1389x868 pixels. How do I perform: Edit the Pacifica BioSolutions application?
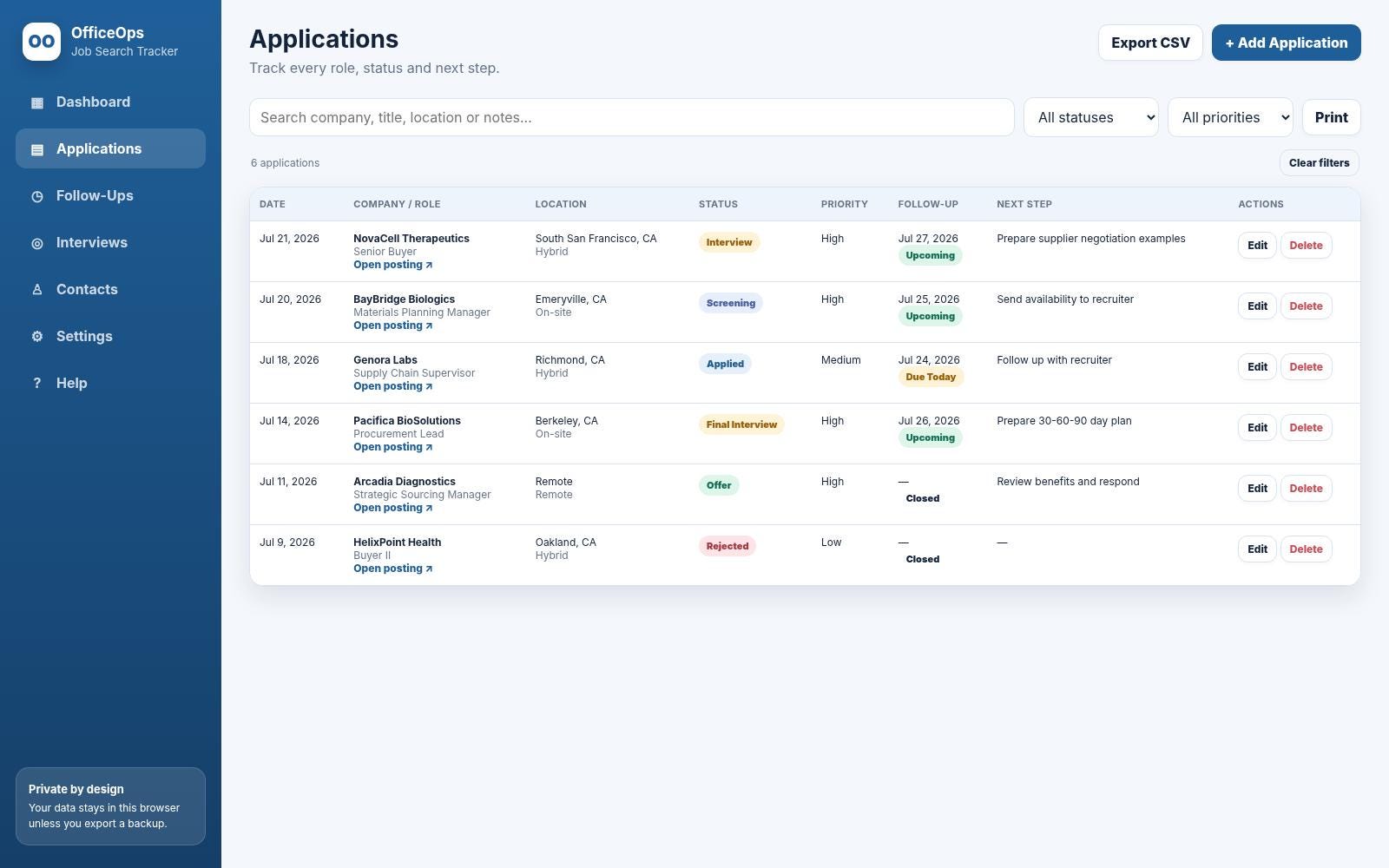point(1257,428)
